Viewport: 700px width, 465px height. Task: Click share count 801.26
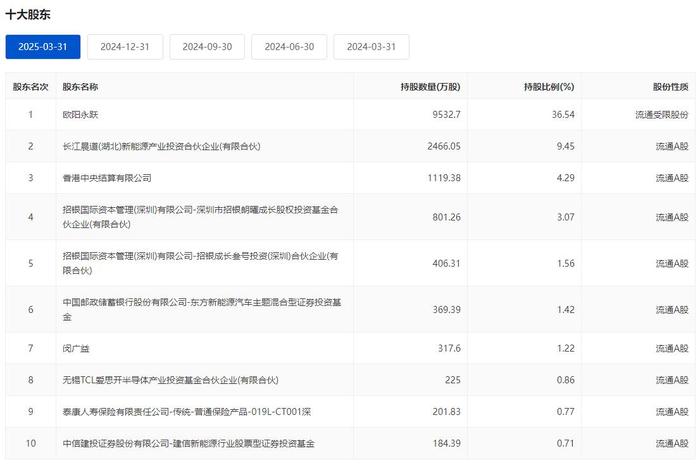pyautogui.click(x=446, y=217)
